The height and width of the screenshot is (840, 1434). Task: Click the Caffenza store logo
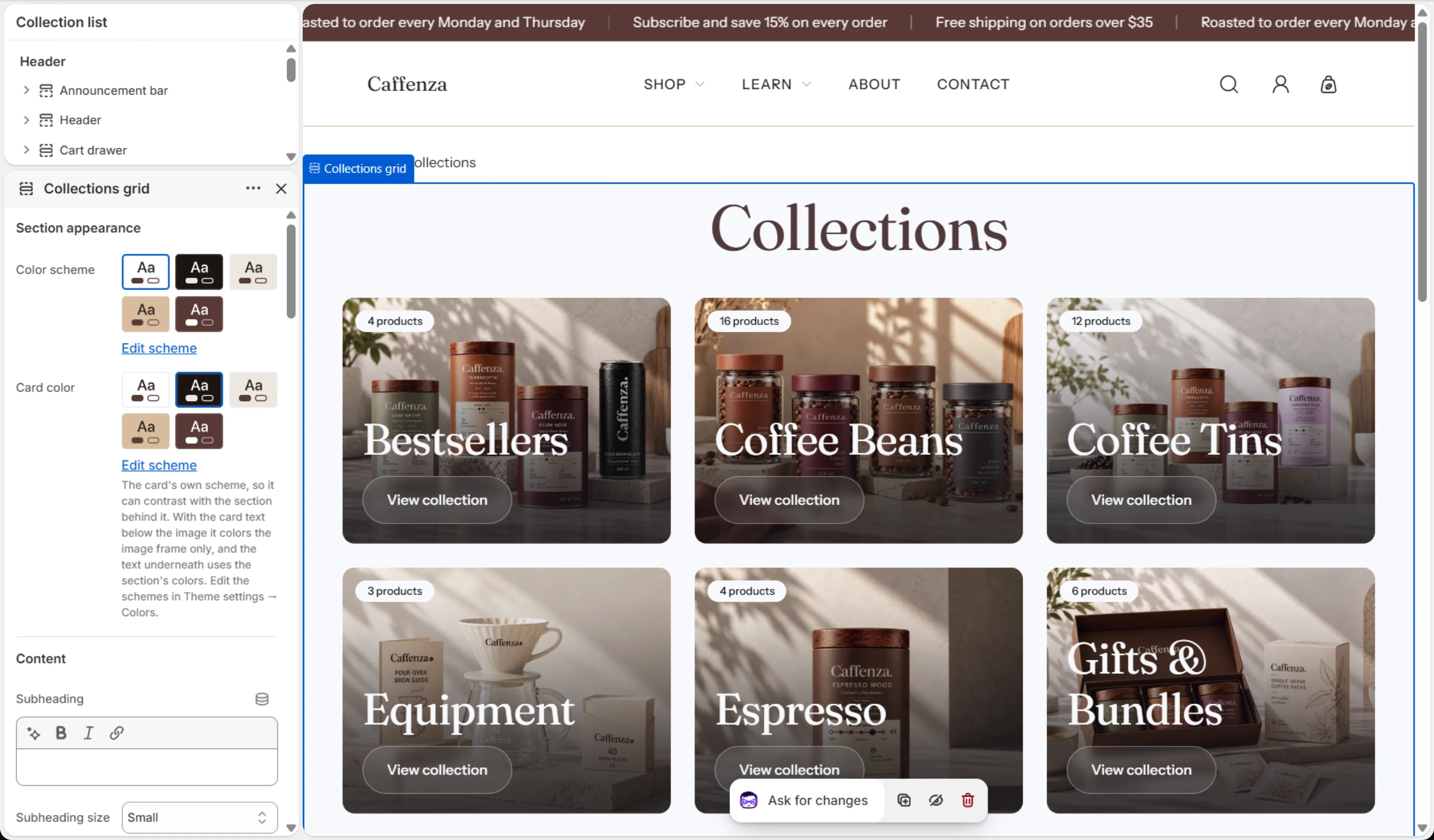407,84
